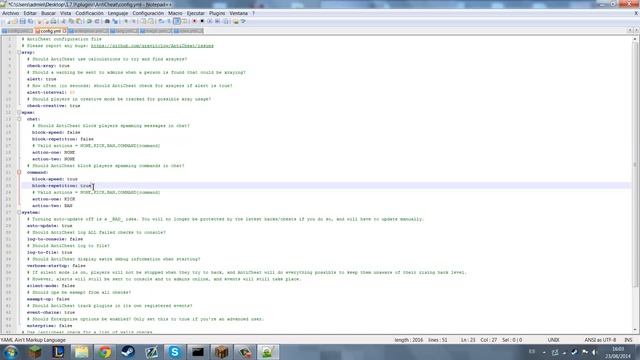Click the Replace toolbar icon
The height and width of the screenshot is (360, 640).
[115, 21]
